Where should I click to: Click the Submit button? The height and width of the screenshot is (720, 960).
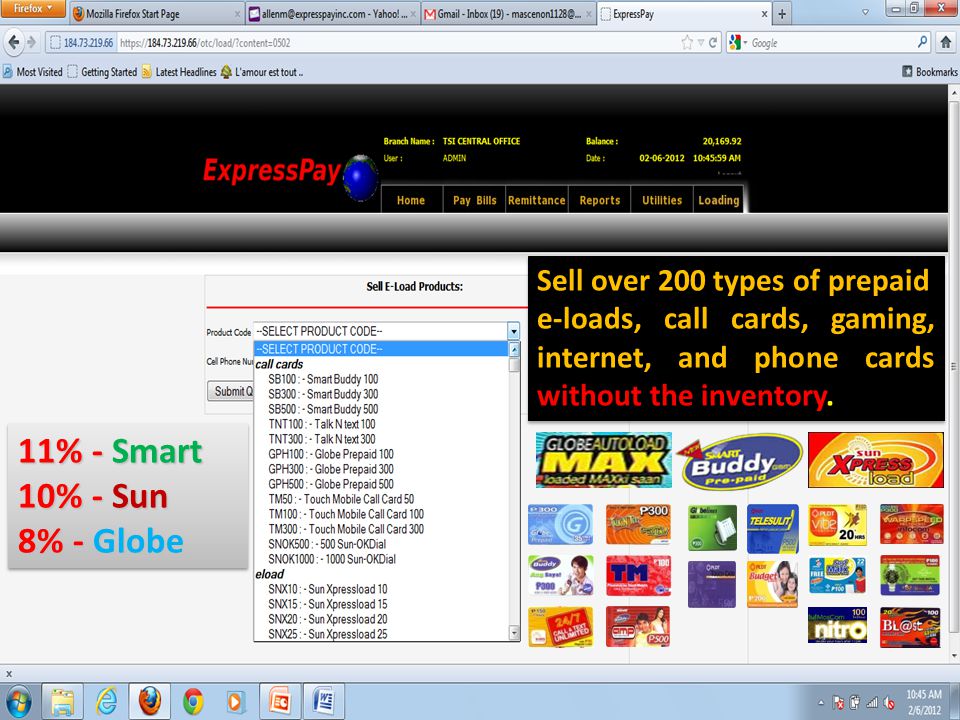(x=231, y=391)
